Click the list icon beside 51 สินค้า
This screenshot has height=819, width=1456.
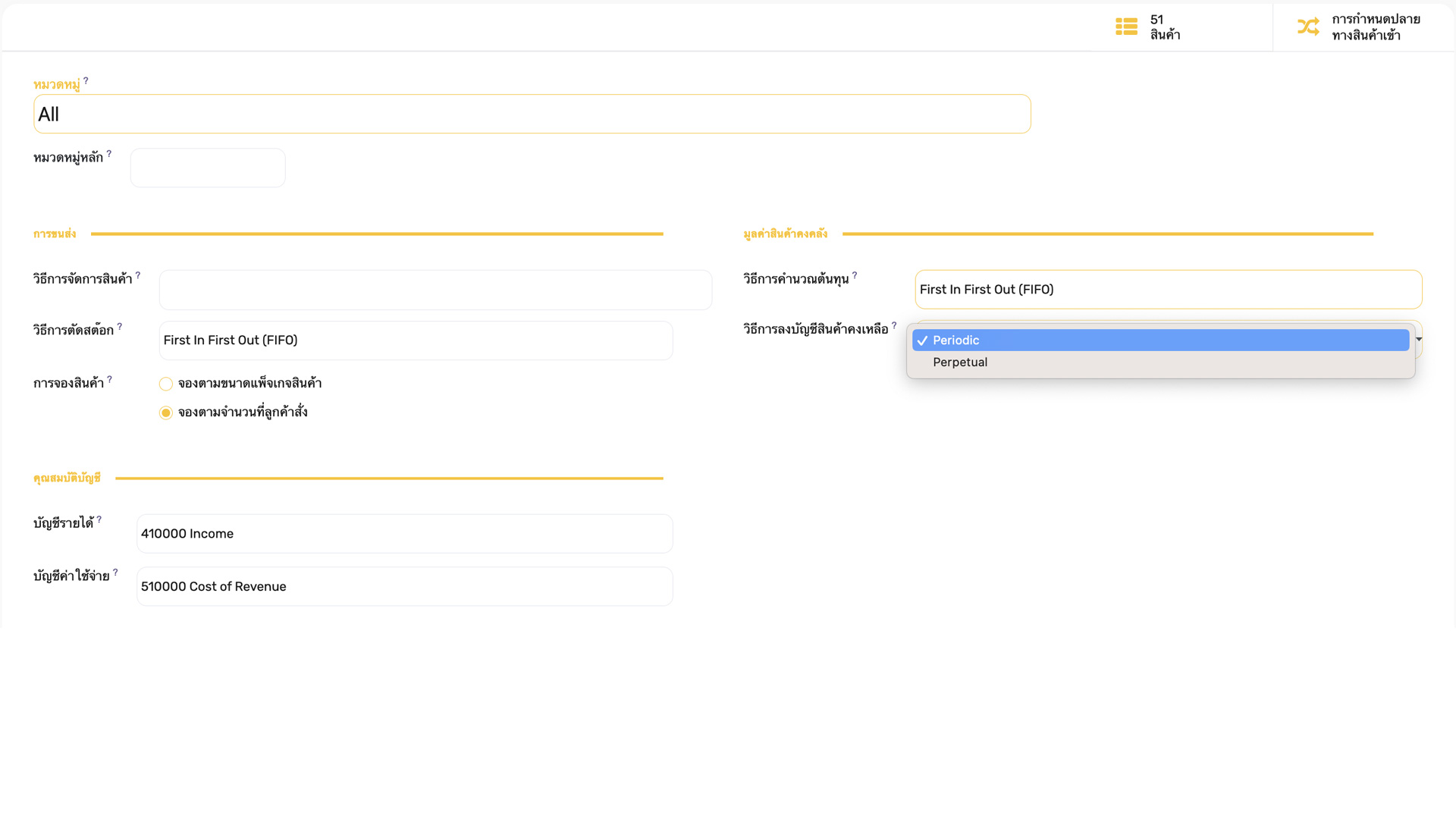[x=1126, y=27]
